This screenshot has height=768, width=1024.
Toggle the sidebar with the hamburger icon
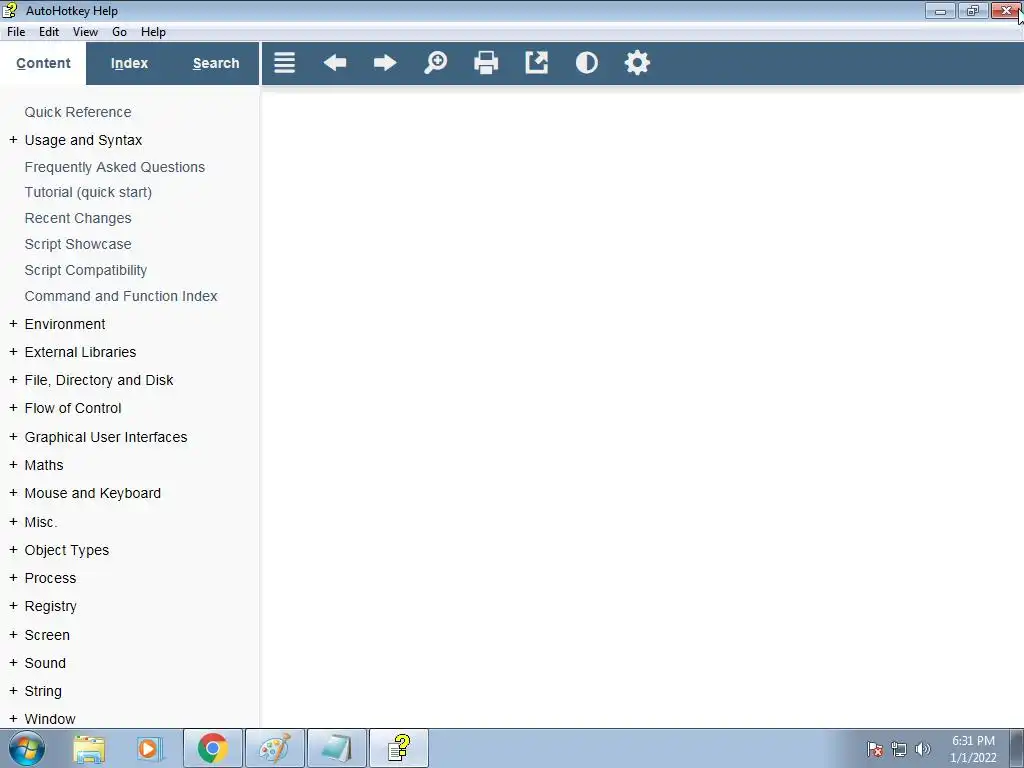[284, 63]
